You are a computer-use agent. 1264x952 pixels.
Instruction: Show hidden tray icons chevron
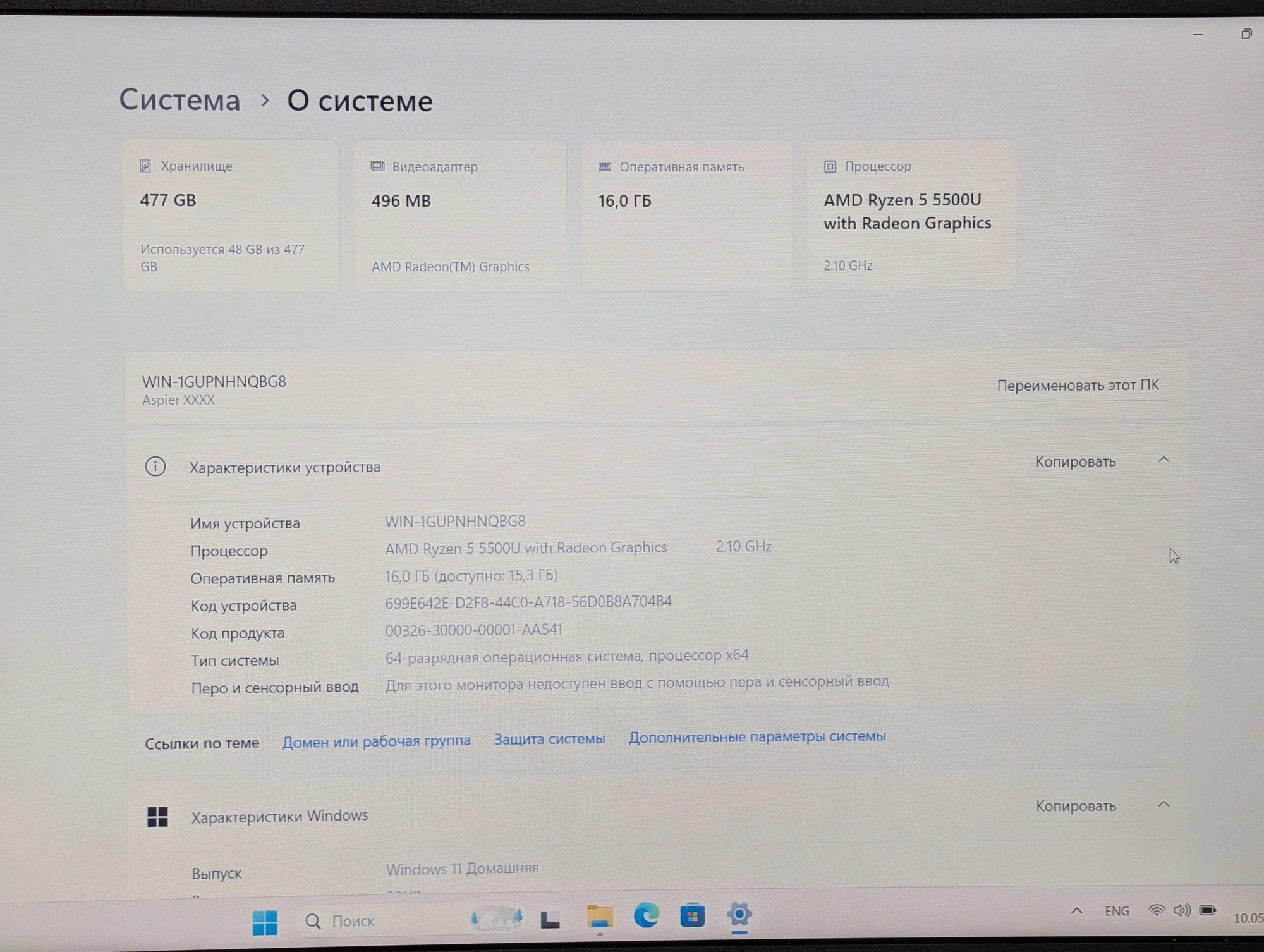pyautogui.click(x=1077, y=911)
